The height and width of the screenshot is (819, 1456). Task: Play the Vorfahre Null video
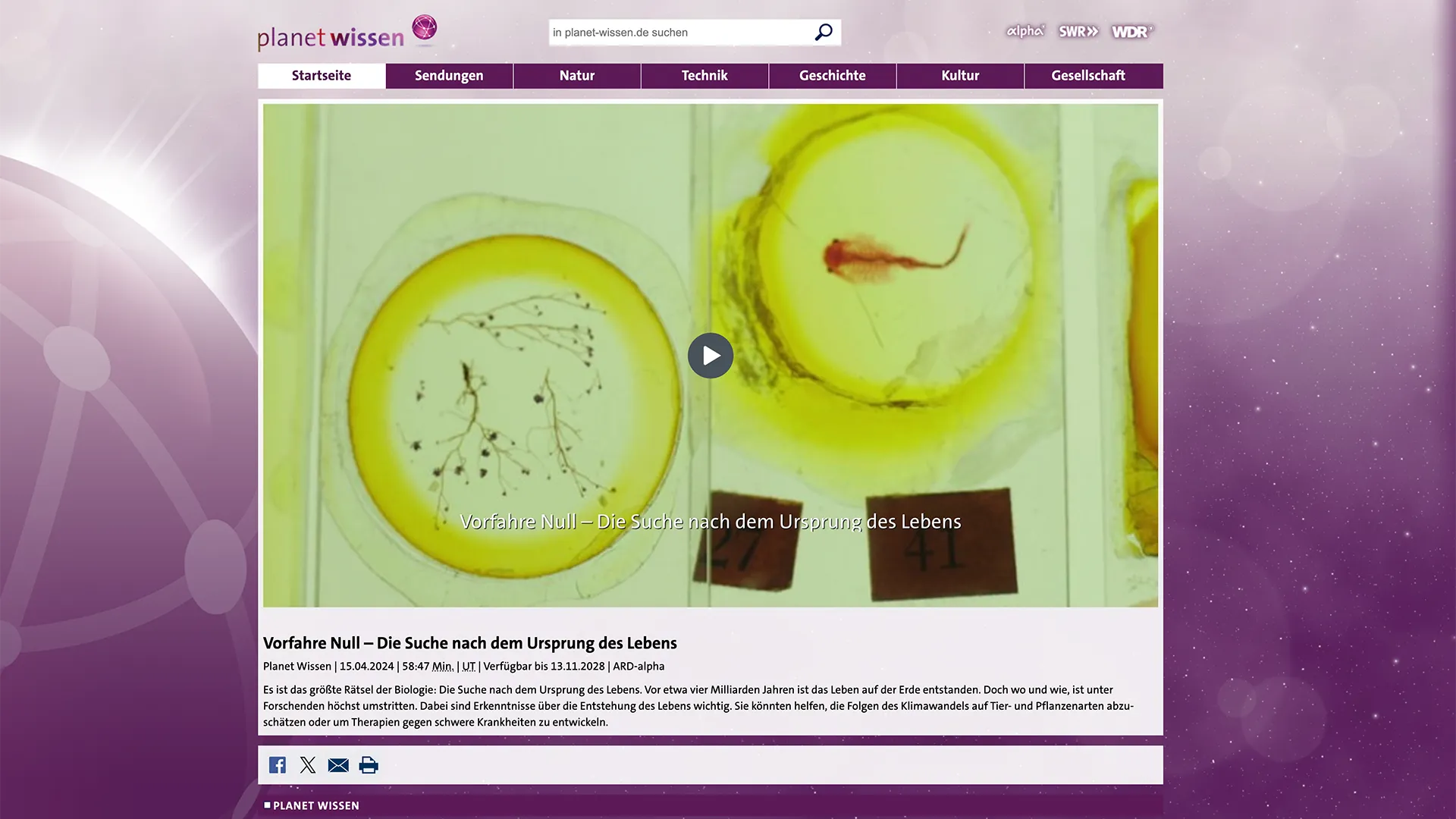pyautogui.click(x=711, y=356)
